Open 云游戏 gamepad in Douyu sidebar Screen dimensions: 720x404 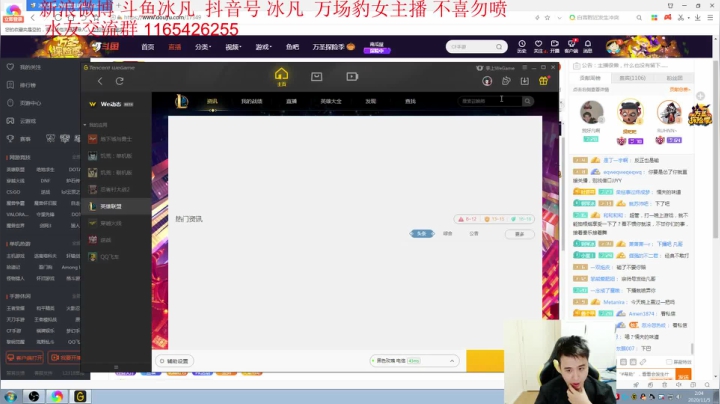(x=10, y=121)
